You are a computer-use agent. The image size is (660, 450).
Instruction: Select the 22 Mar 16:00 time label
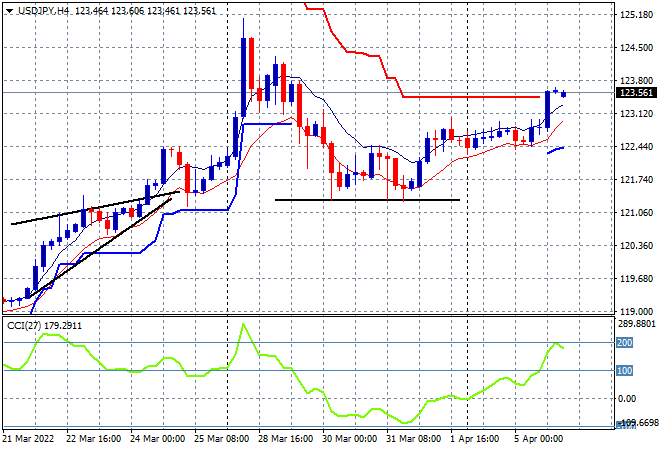pos(94,439)
